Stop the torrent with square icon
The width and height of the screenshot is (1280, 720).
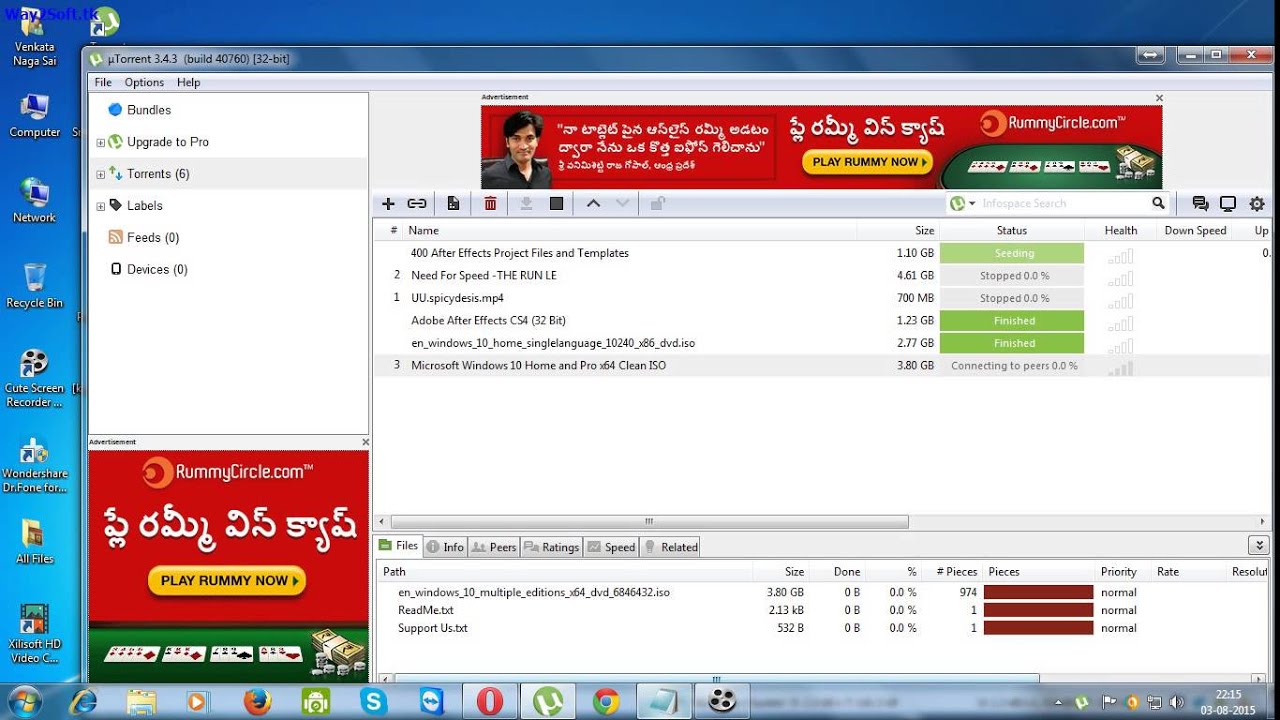pos(557,204)
